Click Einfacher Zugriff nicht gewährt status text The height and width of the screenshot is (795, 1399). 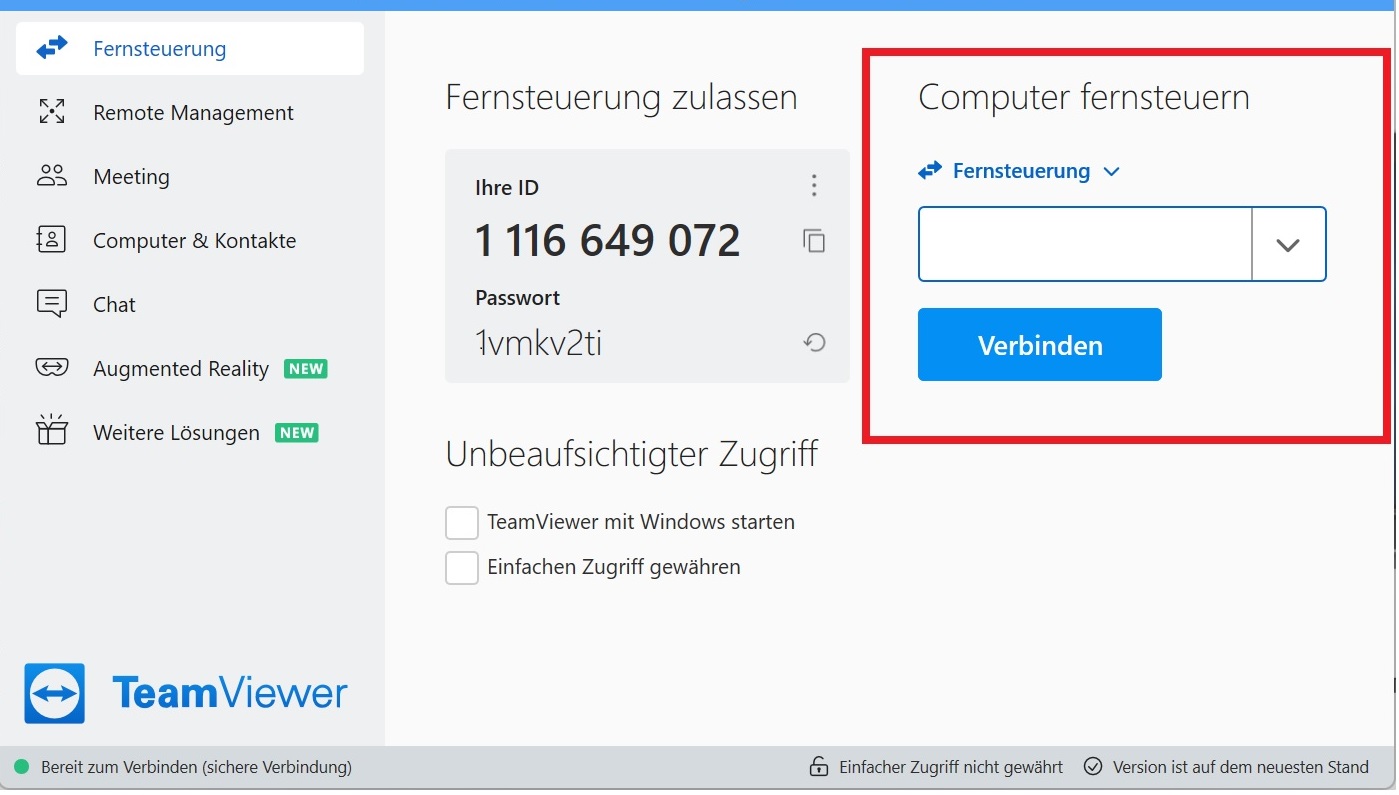coord(951,768)
